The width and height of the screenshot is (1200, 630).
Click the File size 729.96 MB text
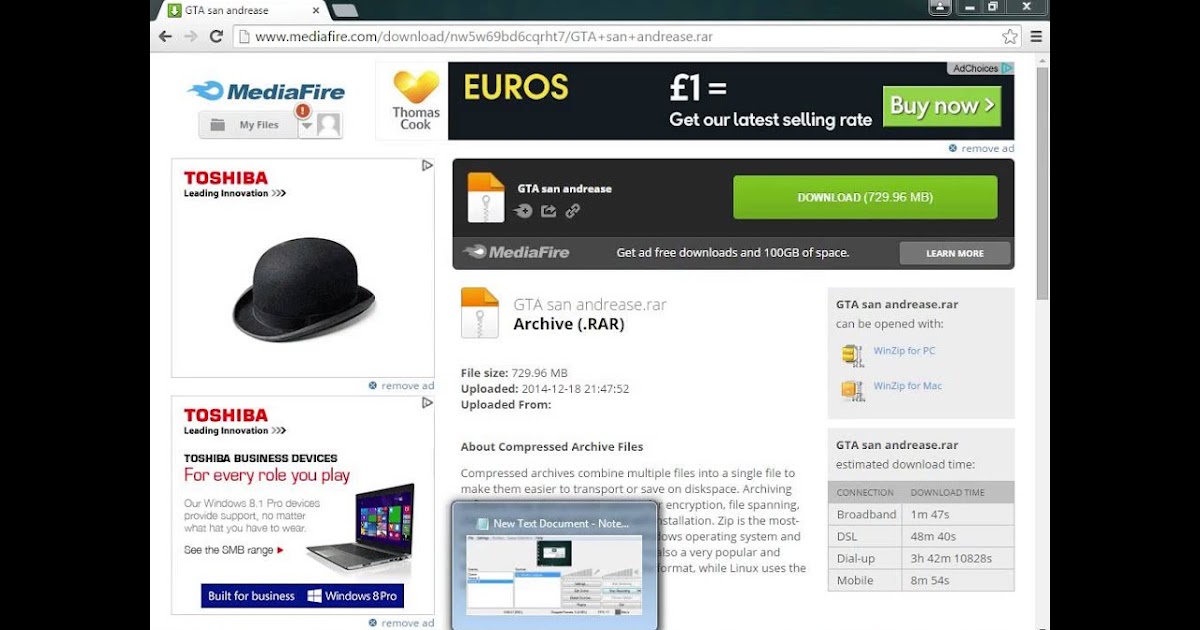coord(514,373)
